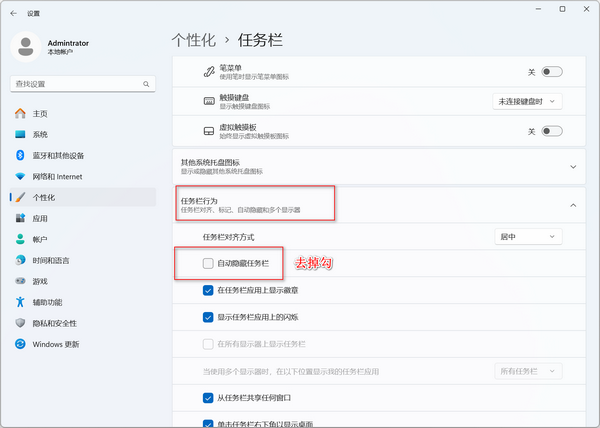This screenshot has height=428, width=600.
Task: Click the Wi-Fi network icon in sidebar
Action: point(20,176)
